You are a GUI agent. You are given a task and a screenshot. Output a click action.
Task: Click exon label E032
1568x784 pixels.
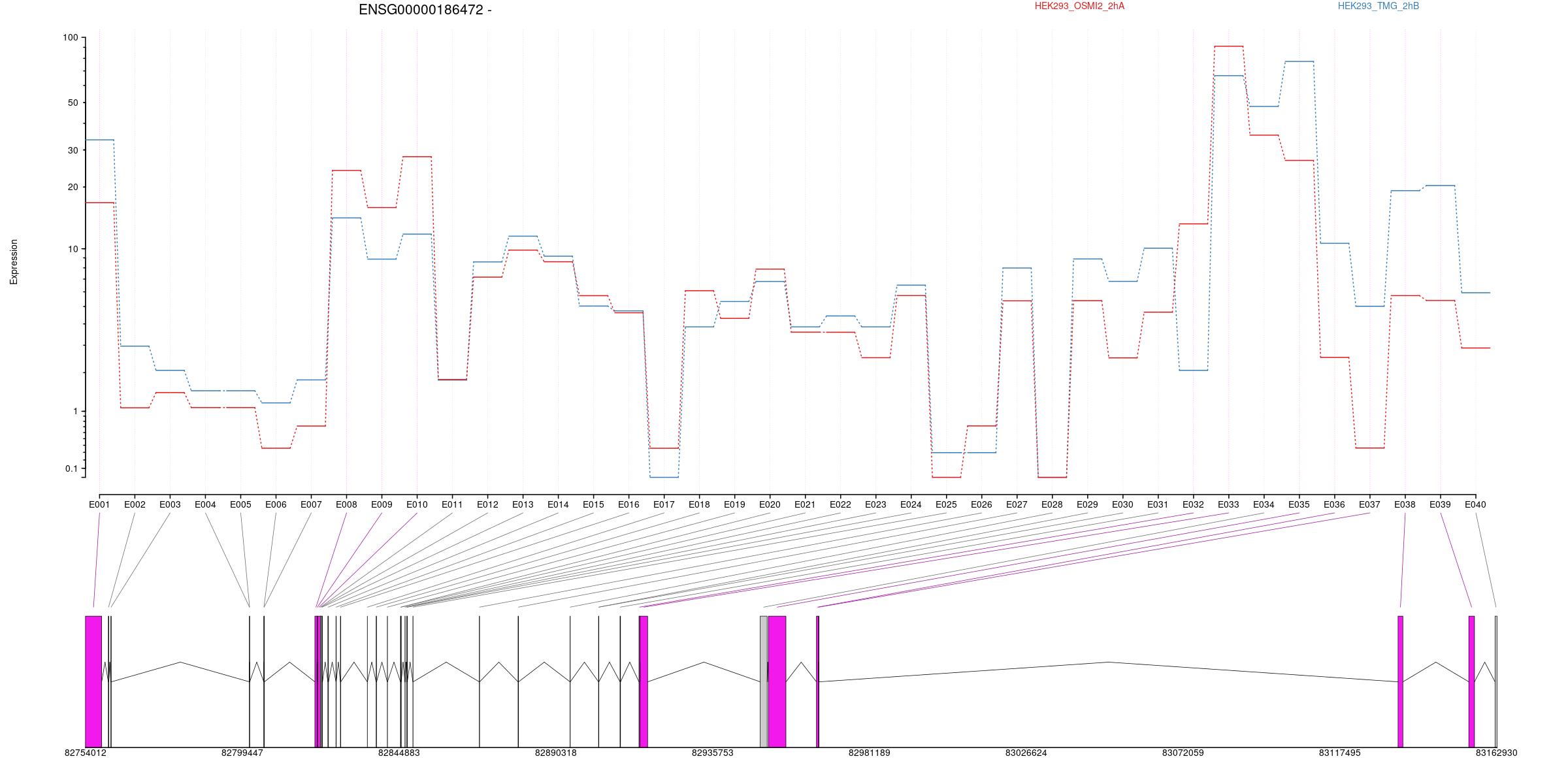coord(1193,504)
